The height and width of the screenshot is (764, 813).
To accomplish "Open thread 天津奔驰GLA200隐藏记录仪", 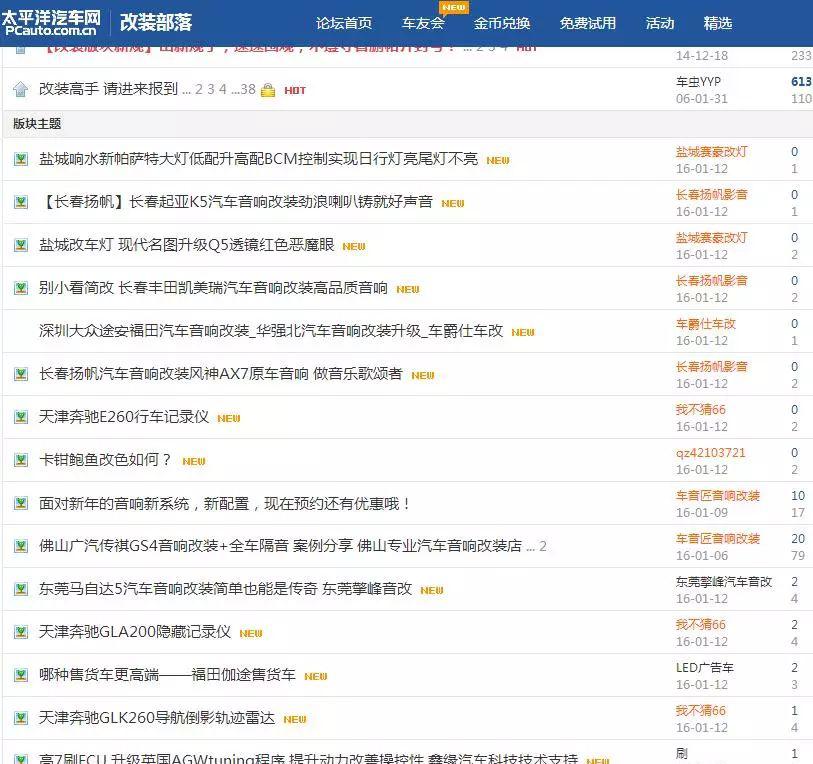I will click(135, 632).
